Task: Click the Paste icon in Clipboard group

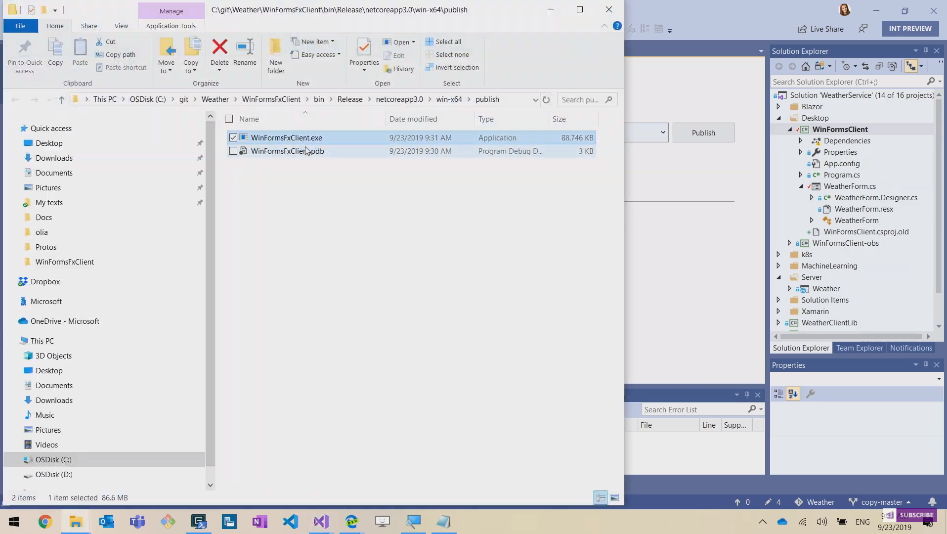Action: [x=80, y=50]
